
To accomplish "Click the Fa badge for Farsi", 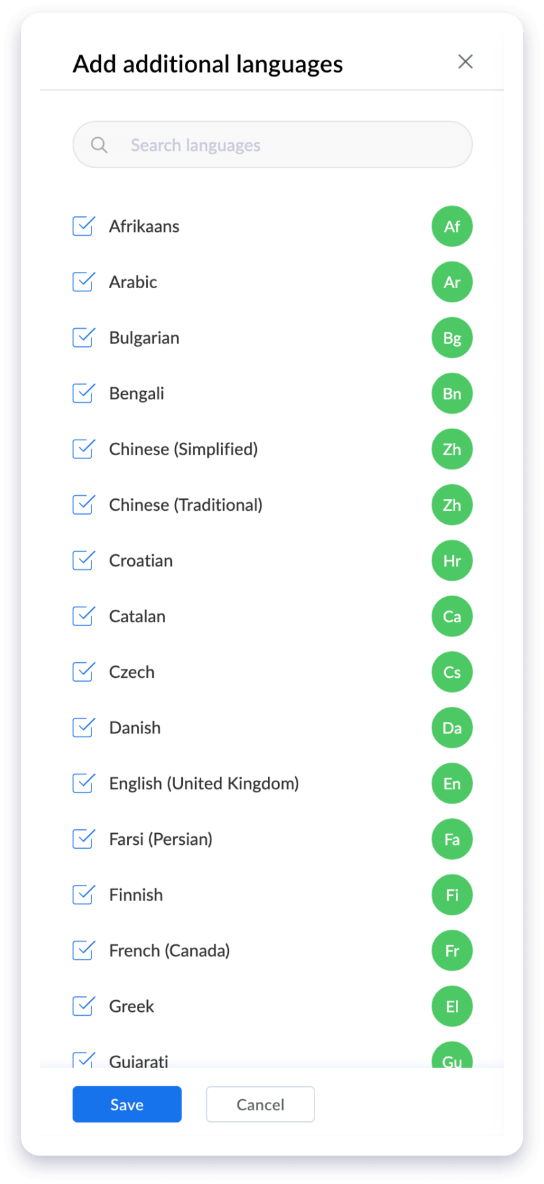I will tap(452, 839).
